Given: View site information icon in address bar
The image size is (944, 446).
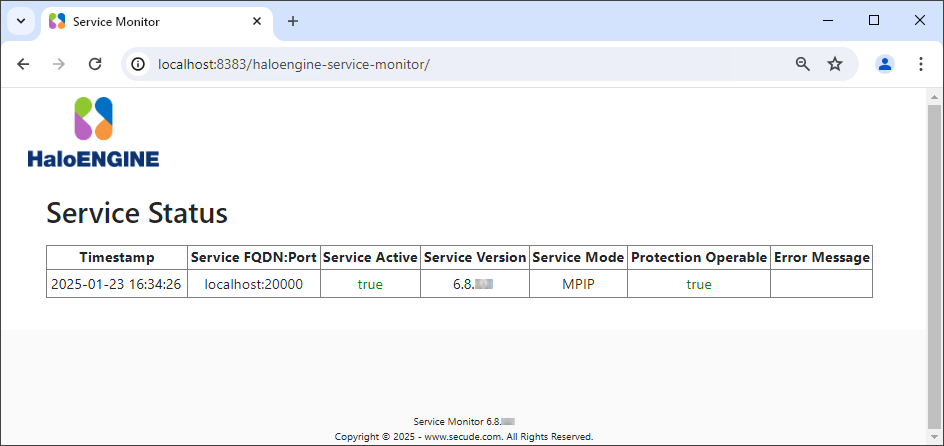Looking at the screenshot, I should tap(139, 64).
